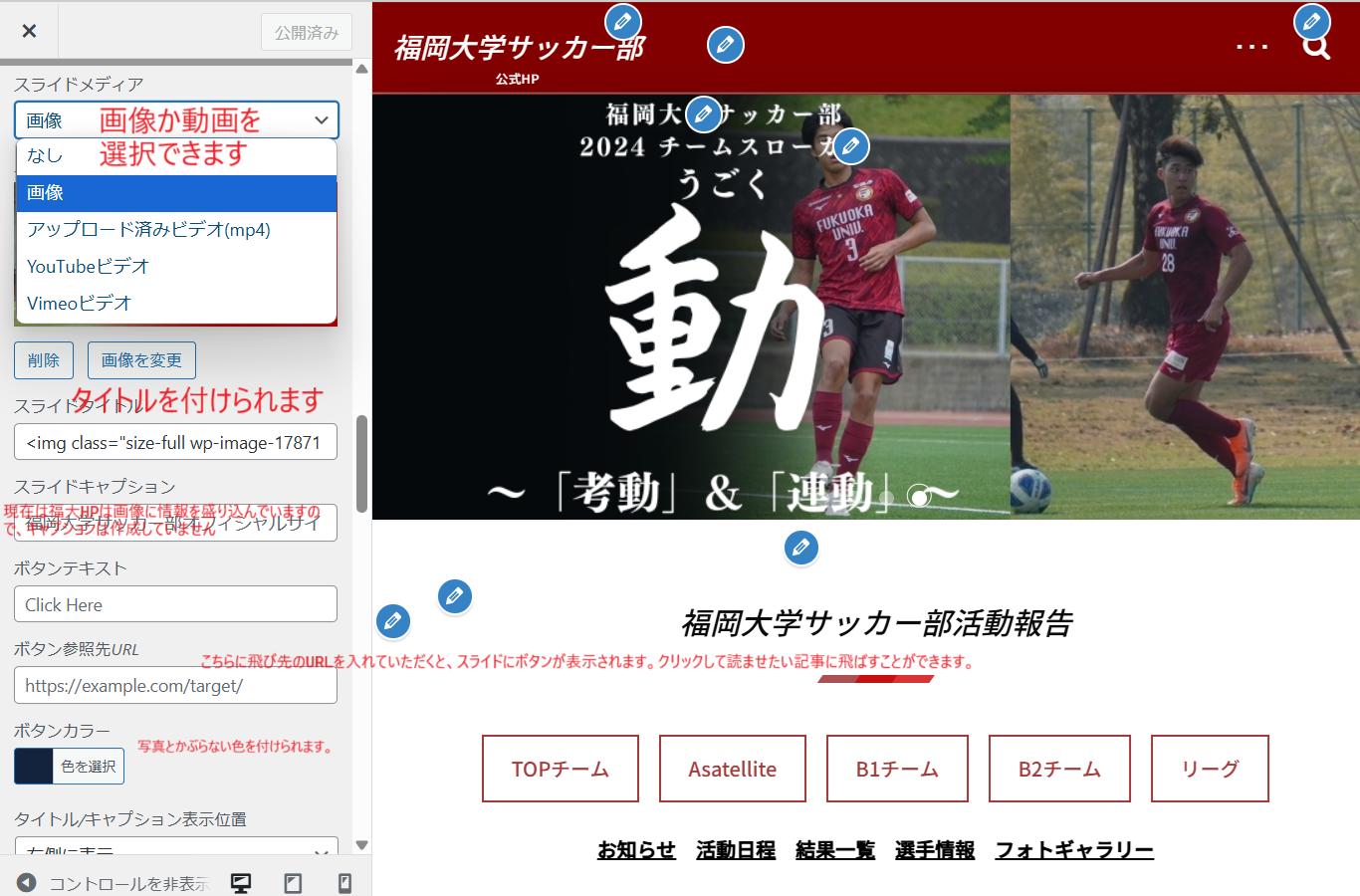The height and width of the screenshot is (896, 1360).
Task: Choose the 画像 option in the dropdown list
Action: pos(176,193)
